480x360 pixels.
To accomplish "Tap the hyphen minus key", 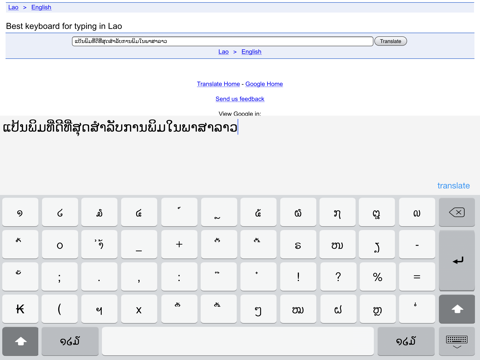I will pos(417,244).
